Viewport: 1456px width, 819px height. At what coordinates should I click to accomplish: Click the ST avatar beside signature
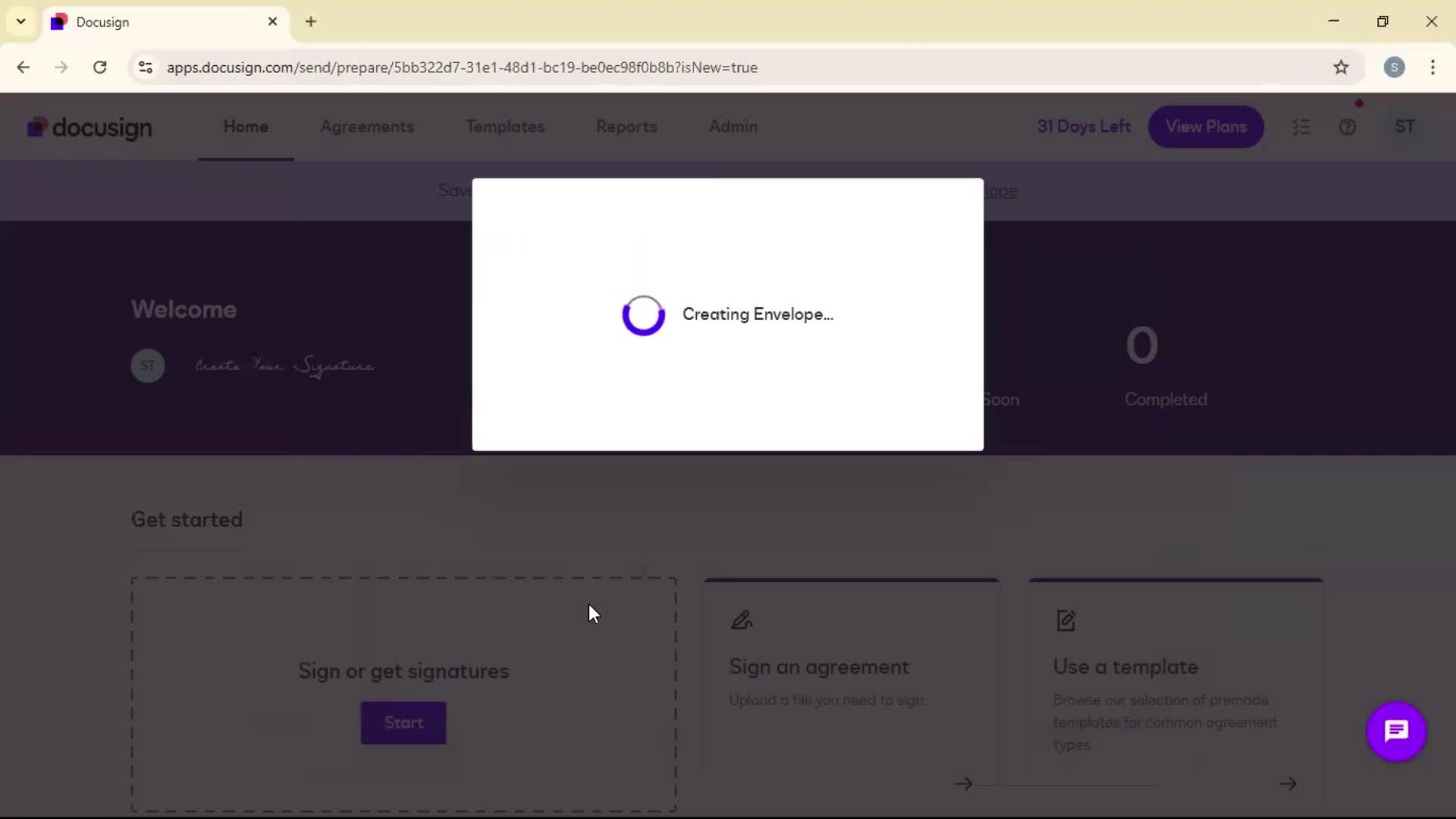point(148,366)
